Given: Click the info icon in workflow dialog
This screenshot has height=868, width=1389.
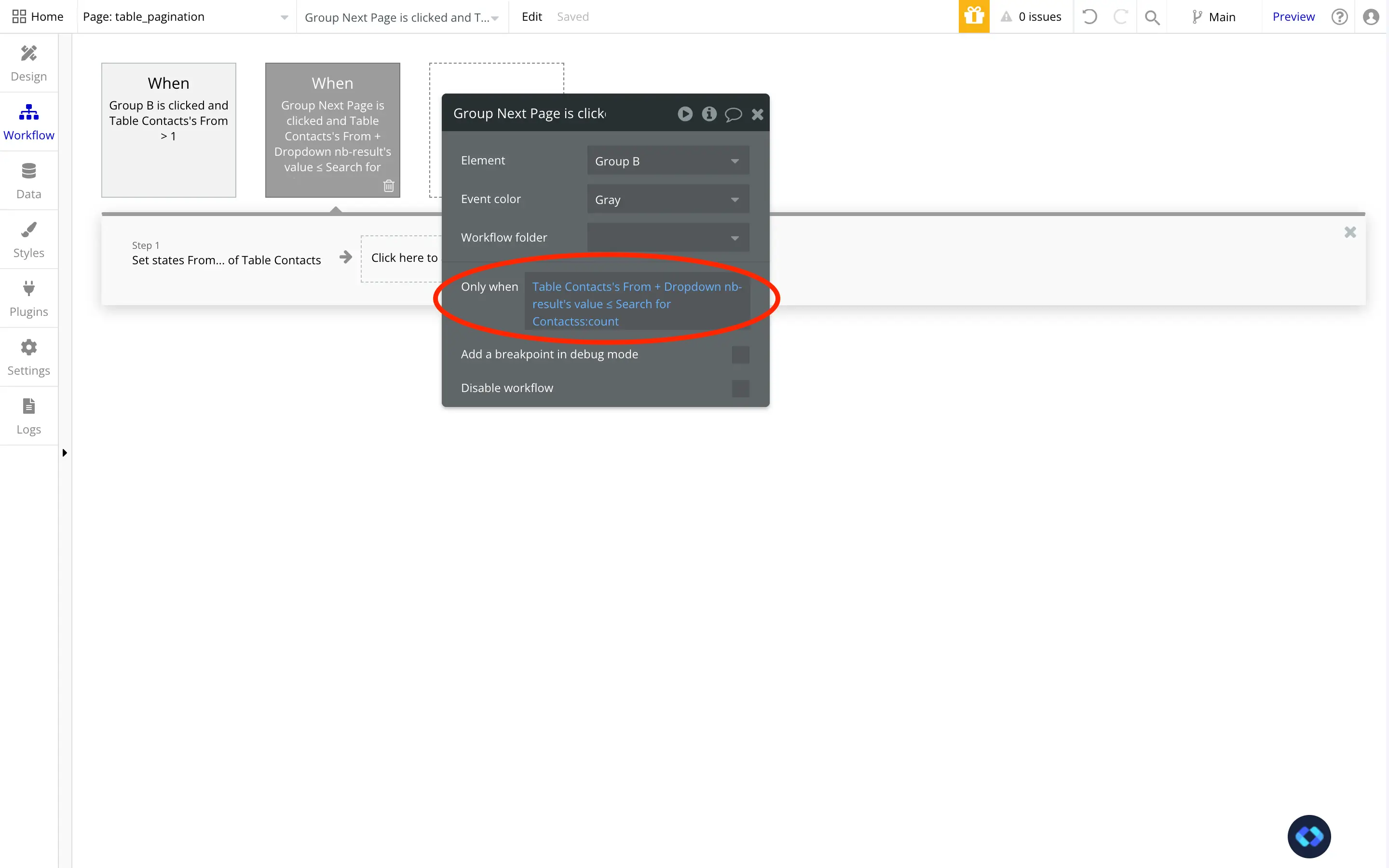Looking at the screenshot, I should [x=709, y=113].
